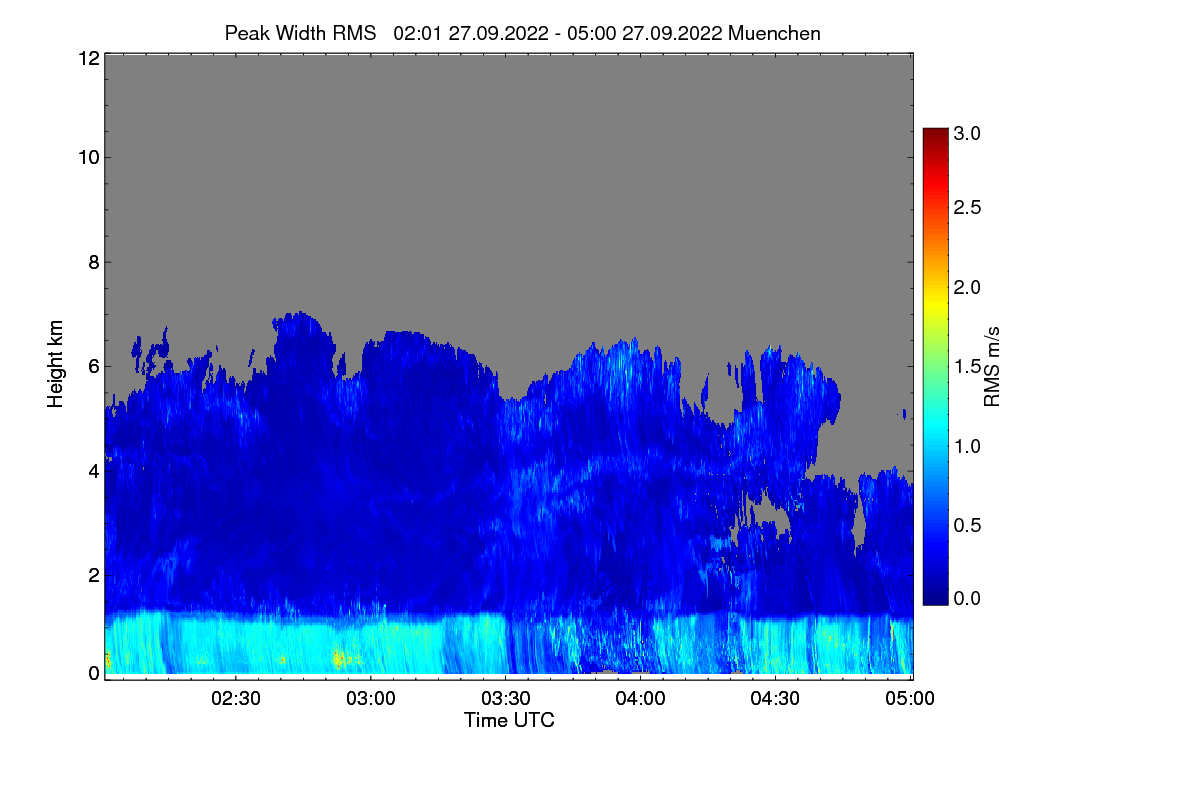1200x800 pixels.
Task: Click the 'Time UTC' axis label
Action: click(509, 720)
